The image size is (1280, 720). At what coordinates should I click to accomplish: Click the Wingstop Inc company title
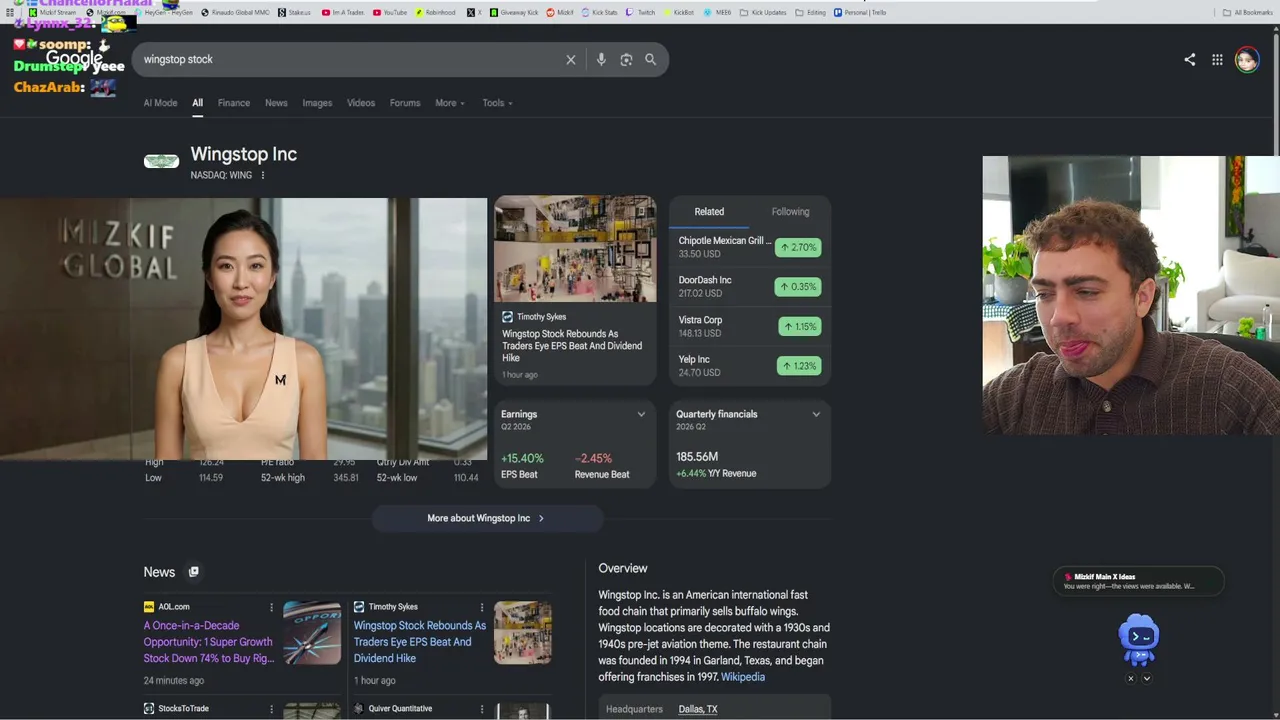[x=244, y=154]
